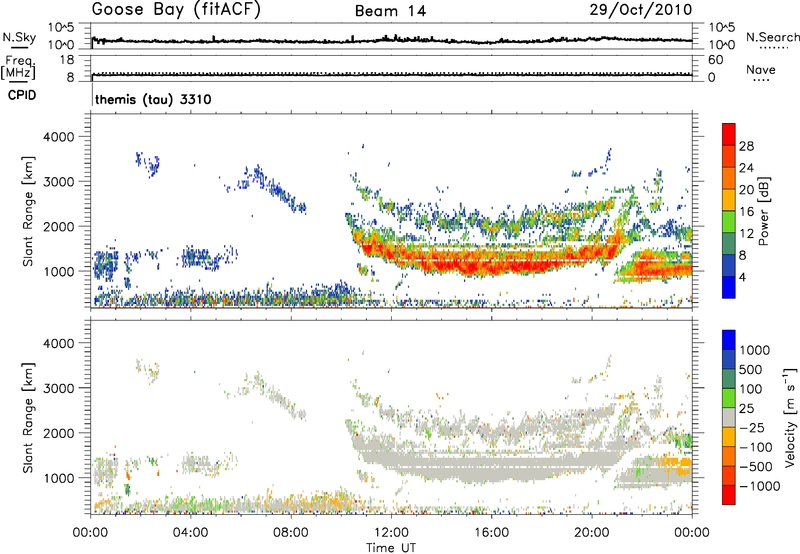Click the '16:00' time axis label
800x554 pixels.
click(x=492, y=533)
